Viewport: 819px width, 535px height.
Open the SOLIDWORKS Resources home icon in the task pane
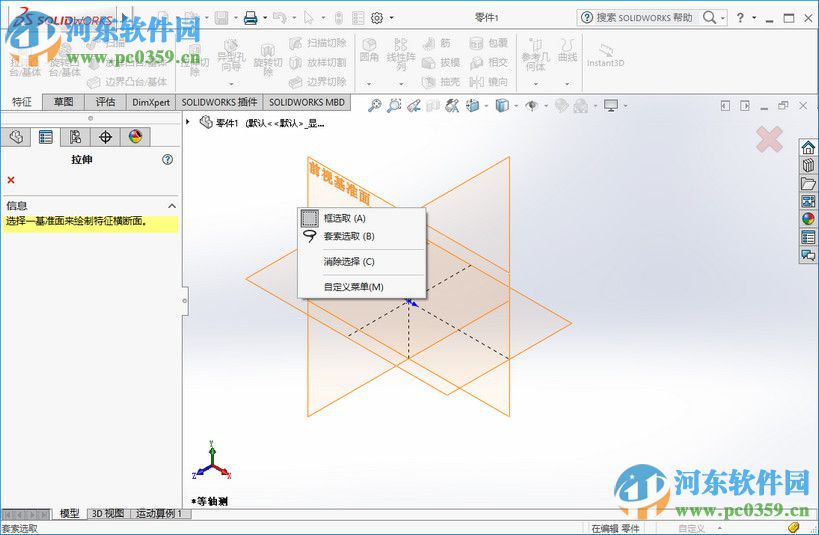coord(809,147)
